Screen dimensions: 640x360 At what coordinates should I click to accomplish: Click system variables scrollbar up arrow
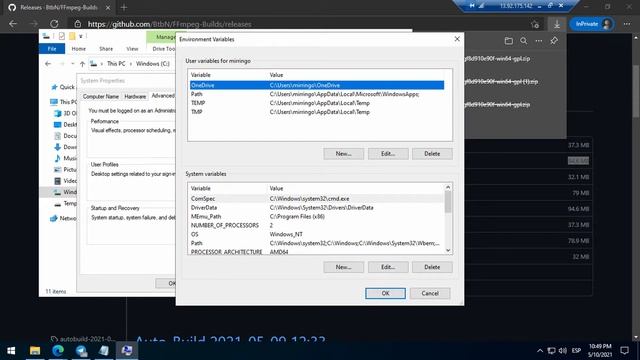448,187
